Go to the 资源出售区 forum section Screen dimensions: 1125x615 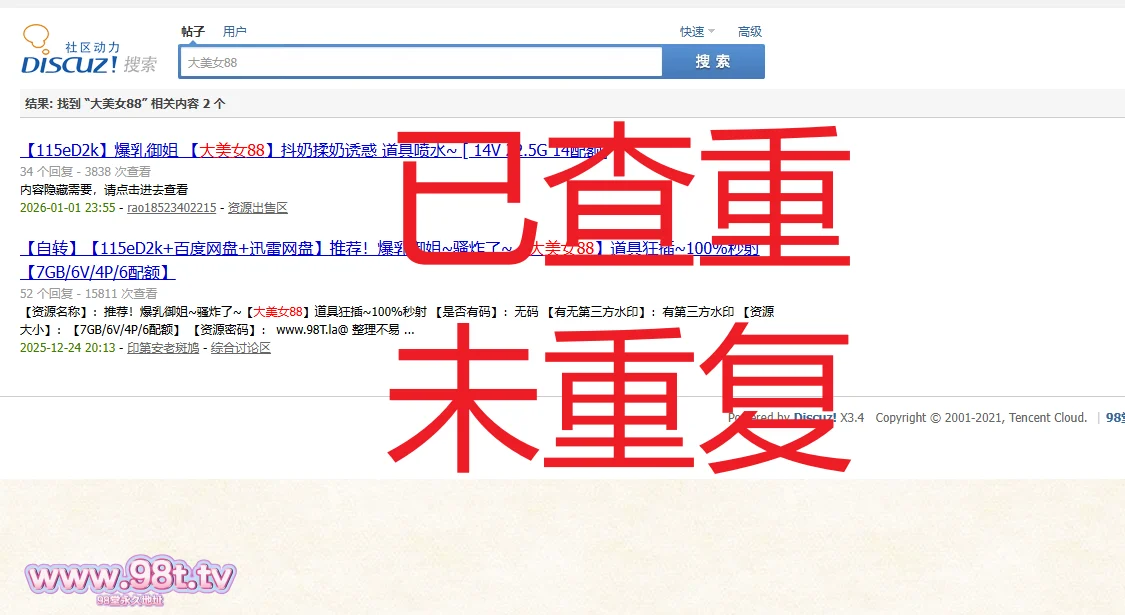click(x=257, y=208)
